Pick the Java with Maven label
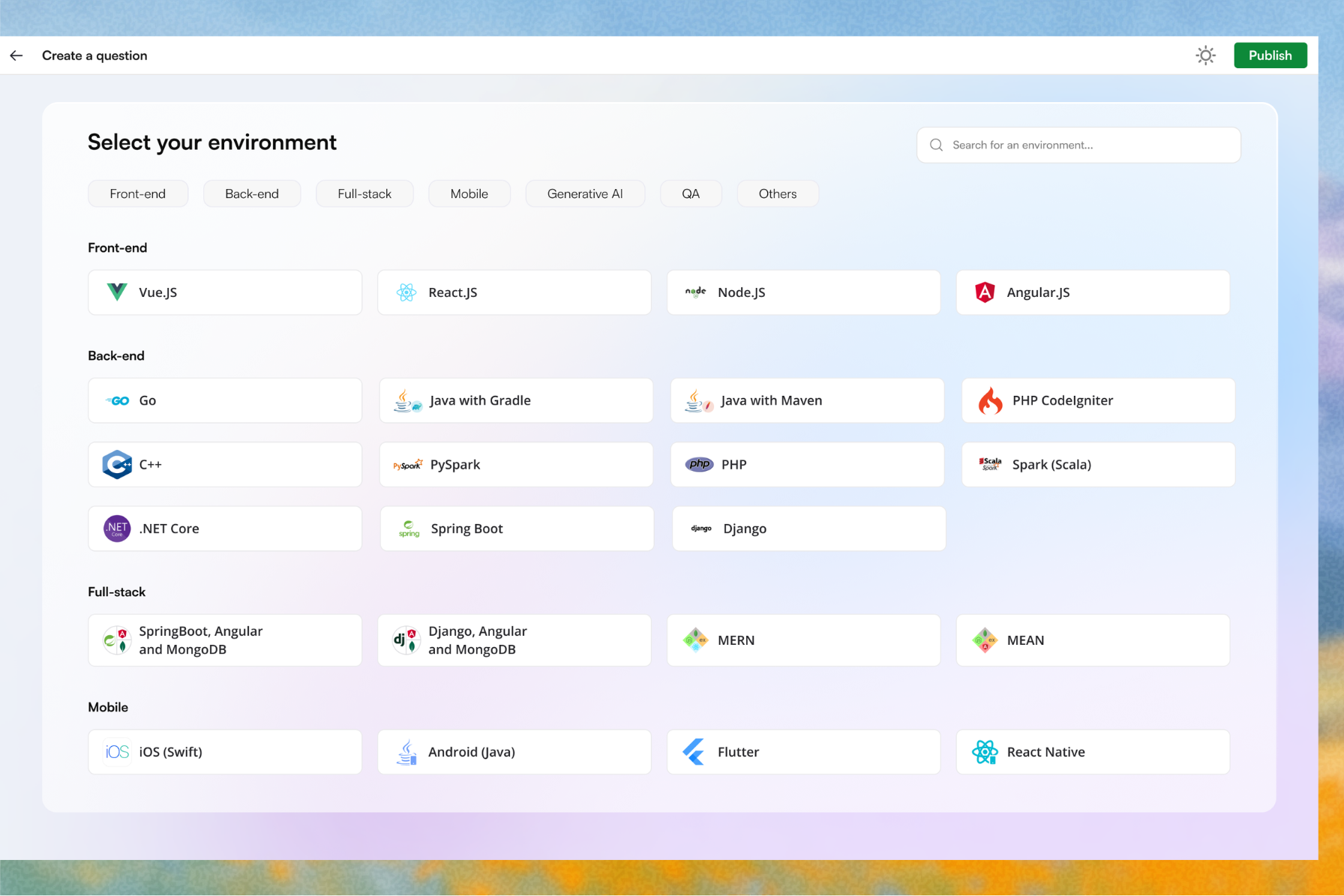 pos(771,400)
